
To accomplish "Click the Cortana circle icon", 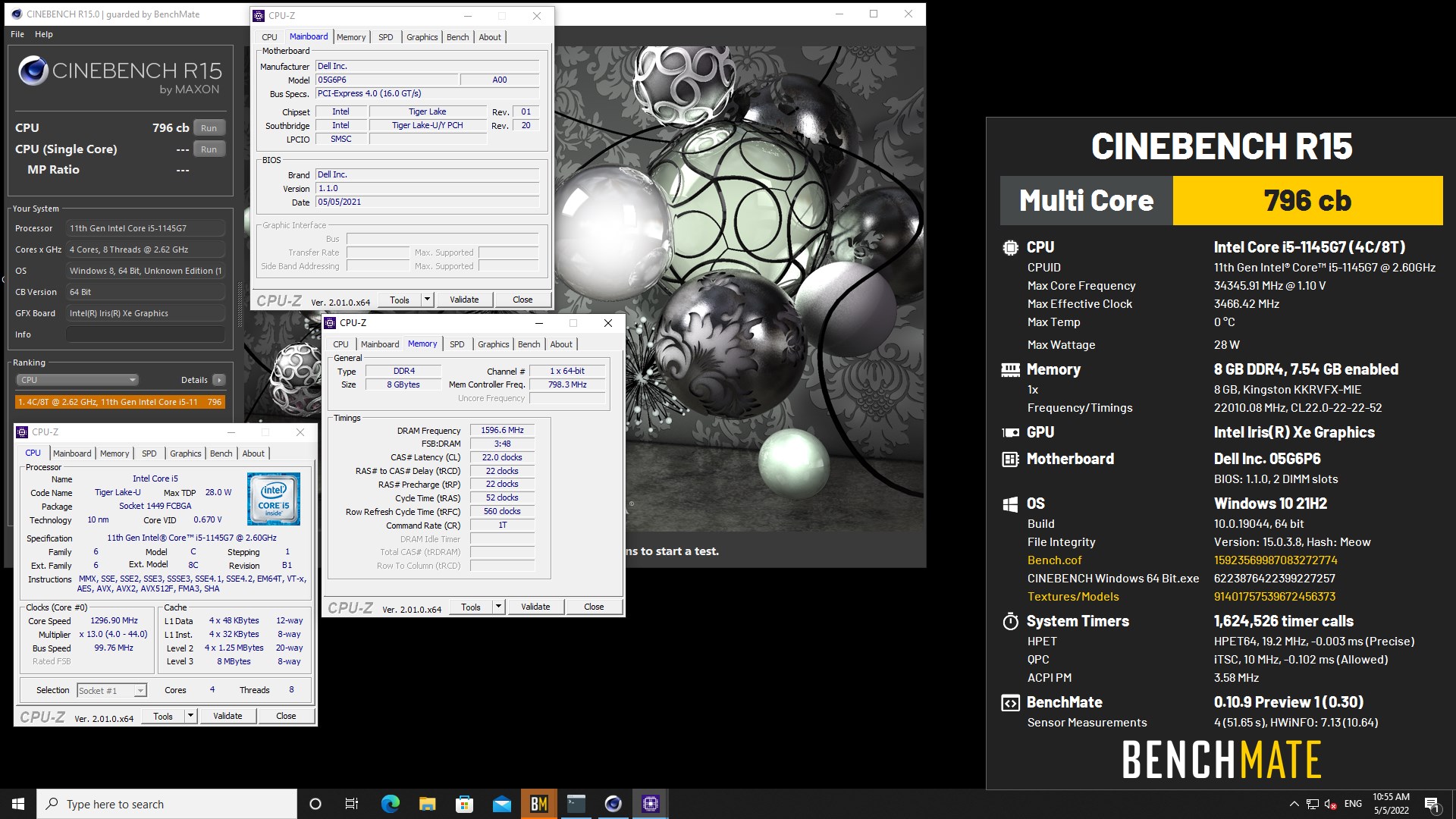I will pos(315,804).
